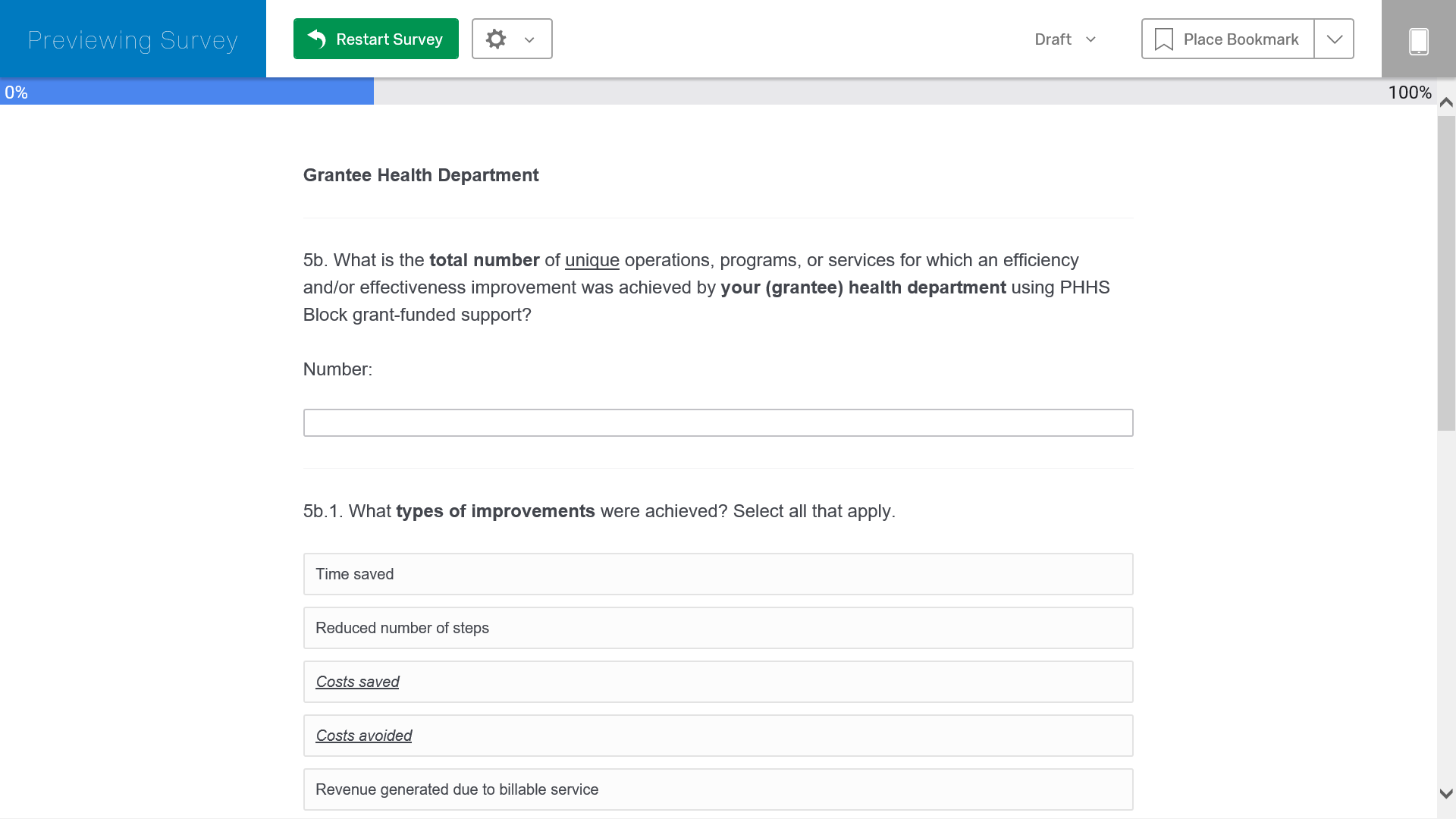Click the vertical scrollbar thumb
The height and width of the screenshot is (819, 1456).
point(1446,273)
